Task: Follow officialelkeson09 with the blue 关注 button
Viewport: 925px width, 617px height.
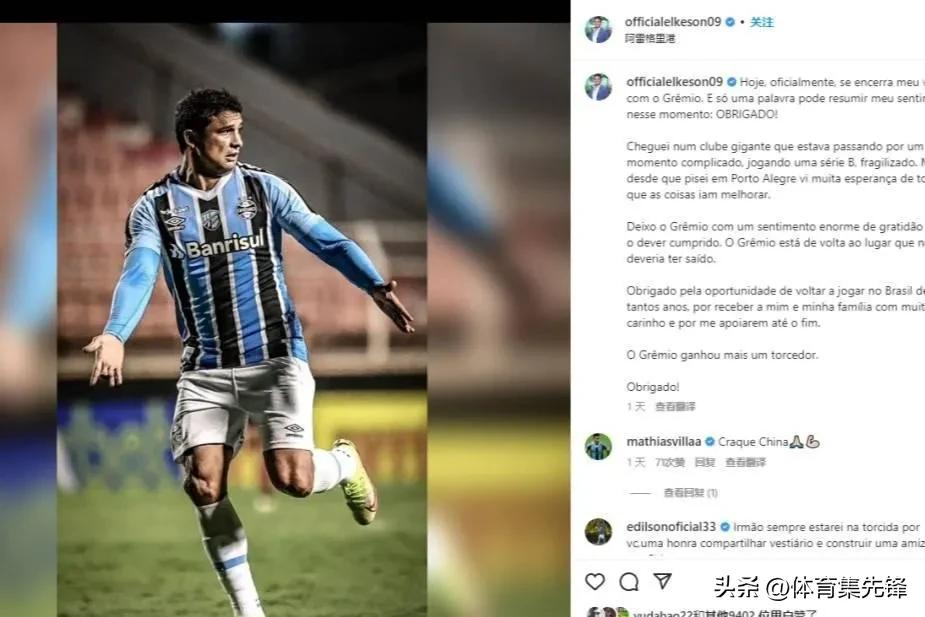Action: click(762, 22)
